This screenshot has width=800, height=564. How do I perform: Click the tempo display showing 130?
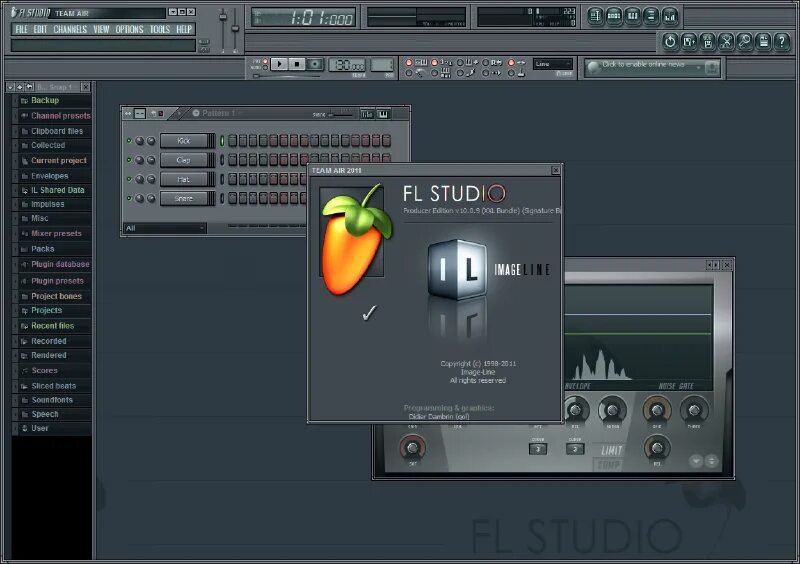tap(346, 65)
